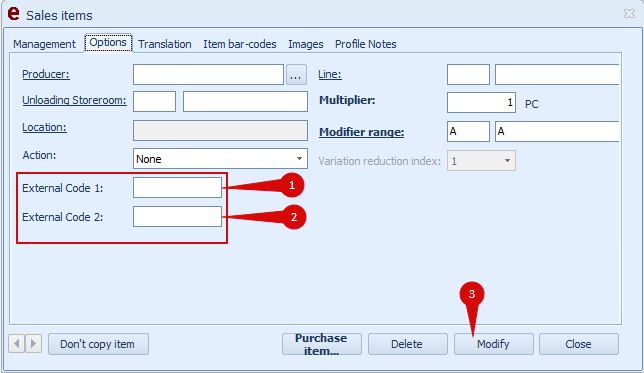The height and width of the screenshot is (373, 644).
Task: Click the Unloading Storeroom link
Action: (74, 100)
